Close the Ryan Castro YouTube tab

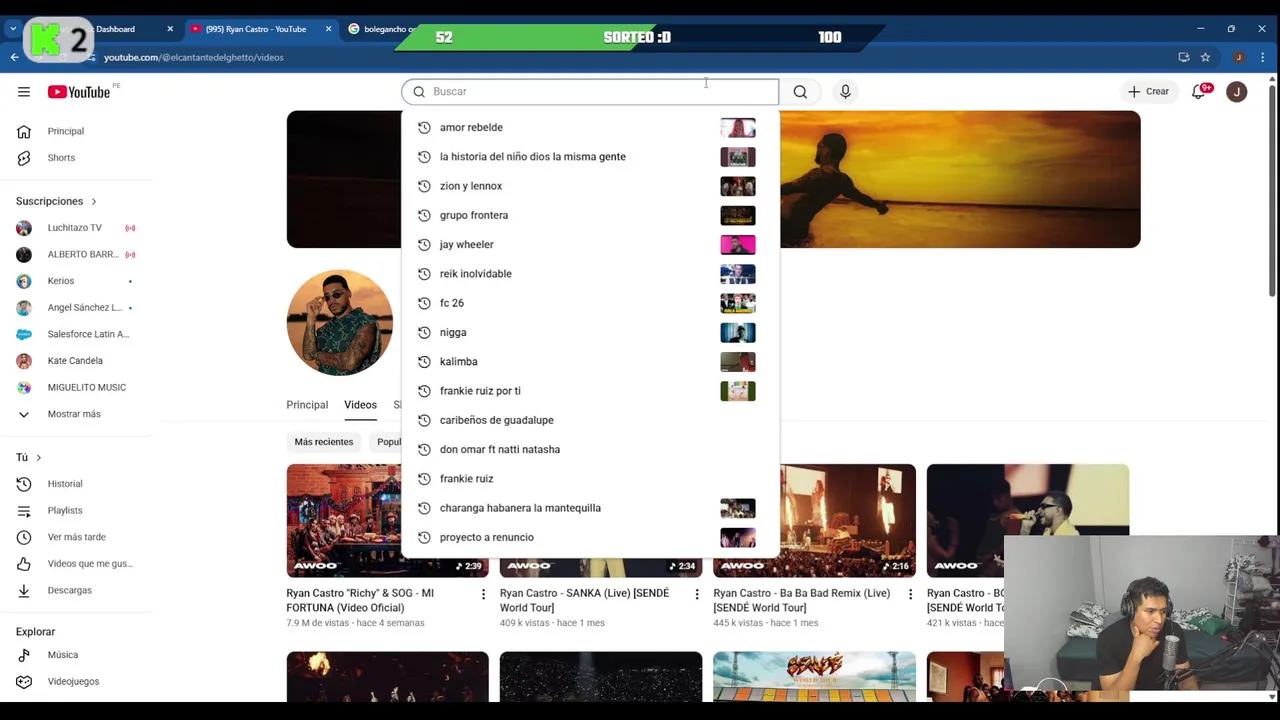pos(328,29)
